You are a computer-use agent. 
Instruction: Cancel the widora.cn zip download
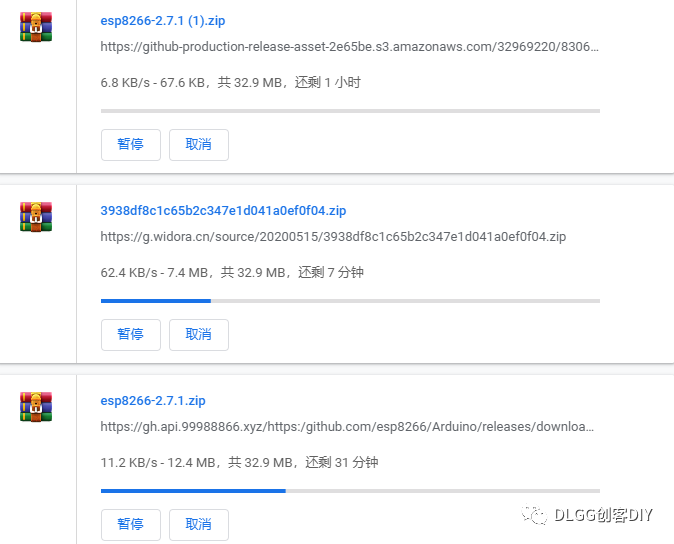[199, 335]
